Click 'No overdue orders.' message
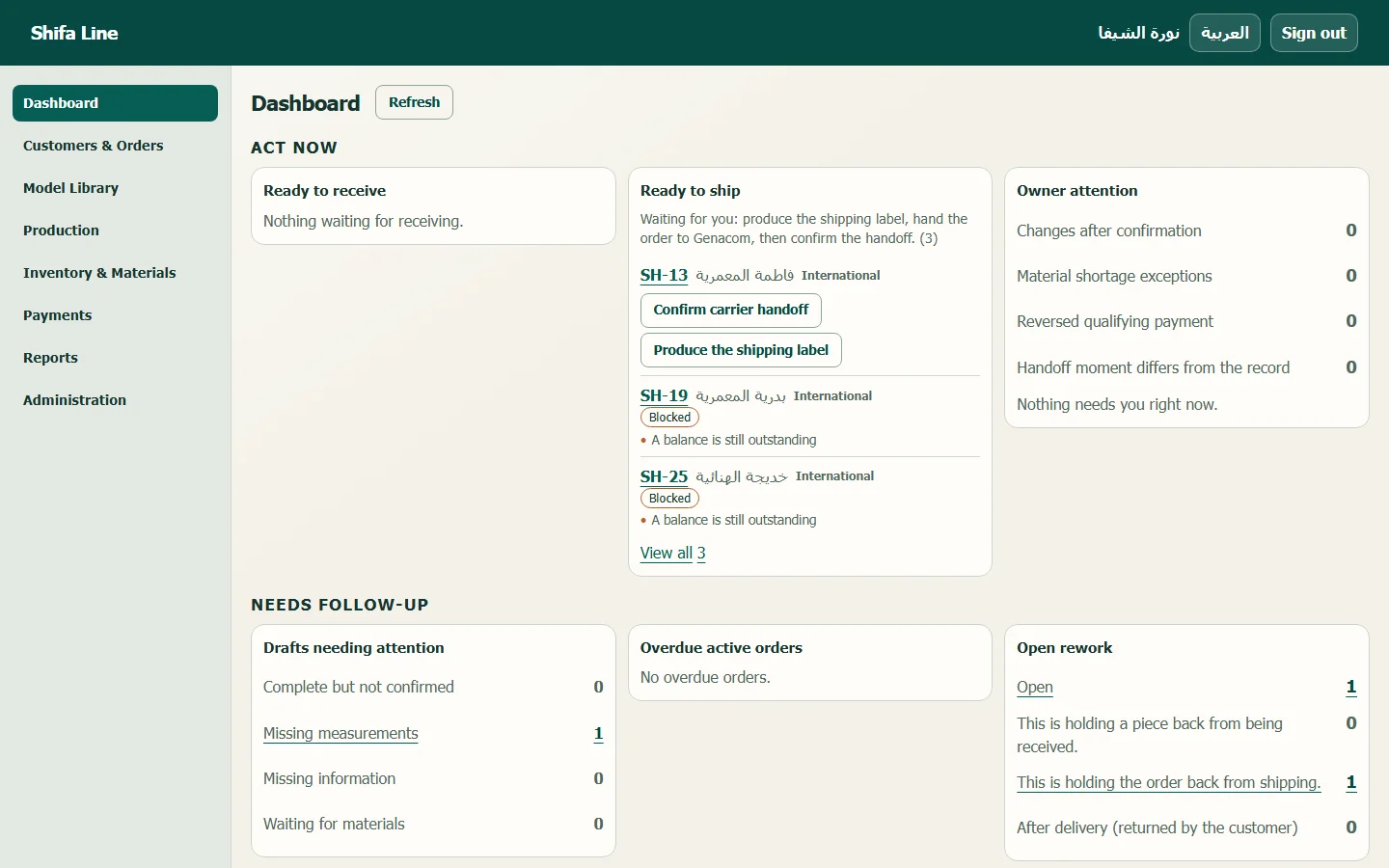This screenshot has height=868, width=1389. click(x=705, y=677)
